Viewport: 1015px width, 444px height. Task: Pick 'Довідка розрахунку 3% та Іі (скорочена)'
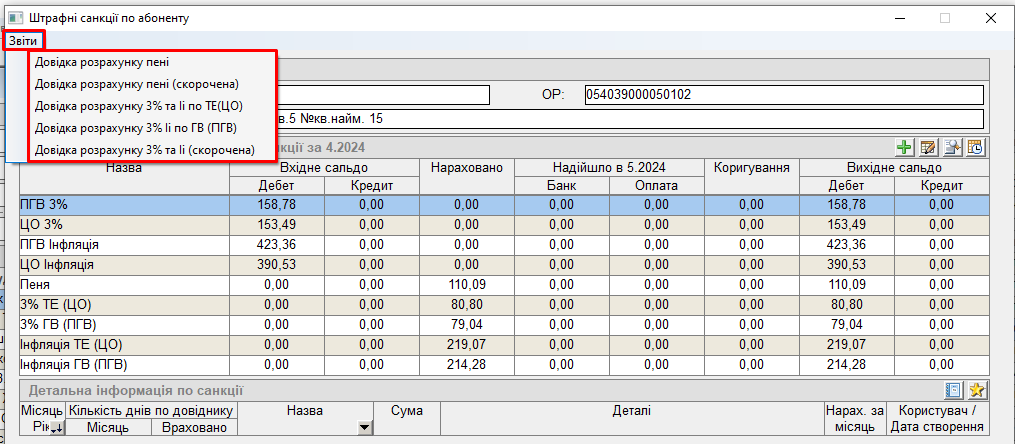[x=144, y=150]
